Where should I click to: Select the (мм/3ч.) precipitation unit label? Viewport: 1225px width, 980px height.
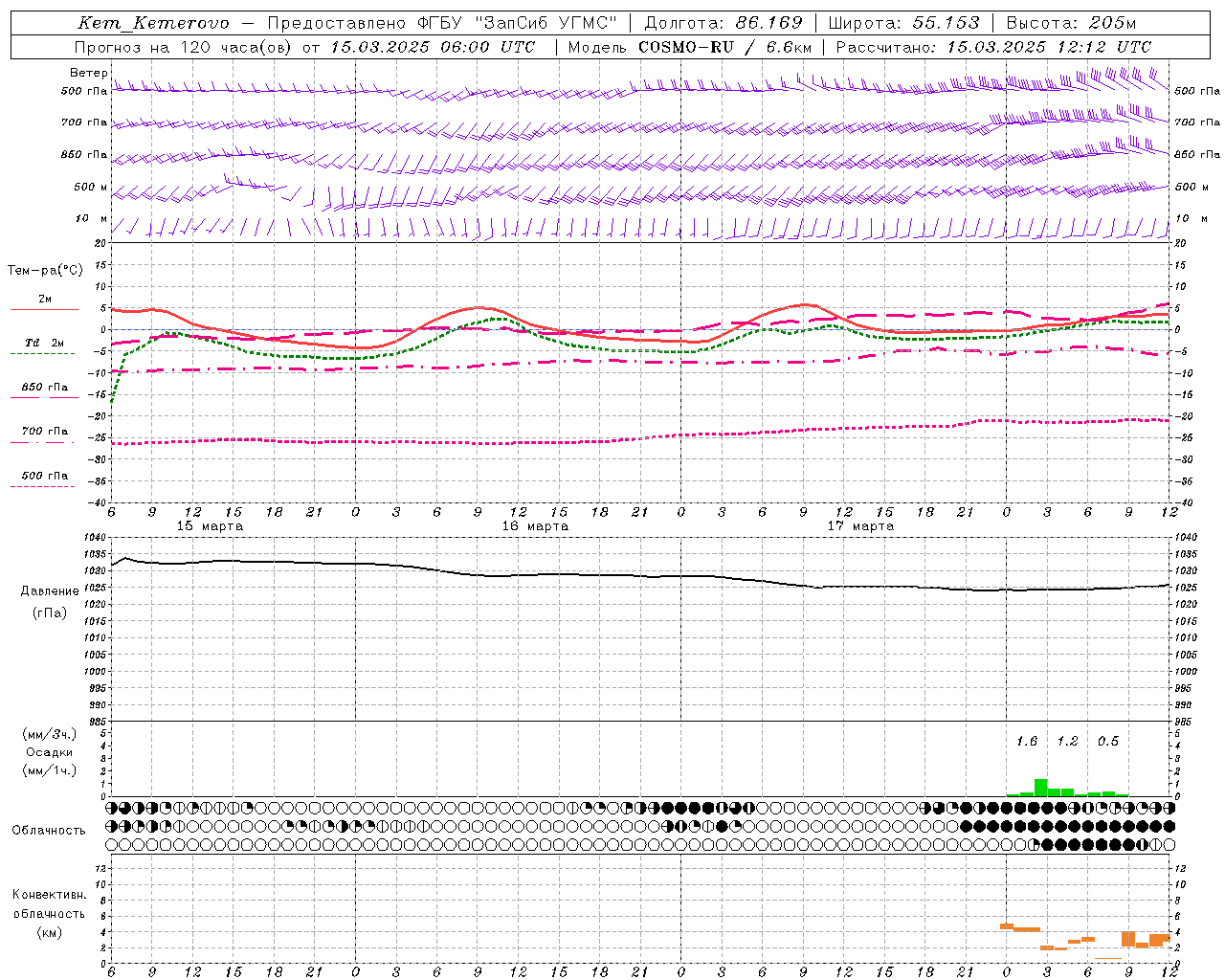(x=50, y=734)
